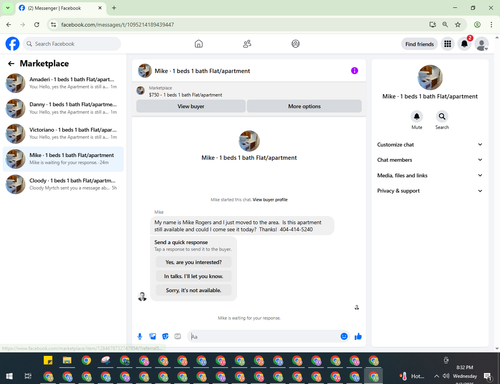Viewport: 500px width, 384px height.
Task: Open the Facebook menu grid icon
Action: coord(448,44)
